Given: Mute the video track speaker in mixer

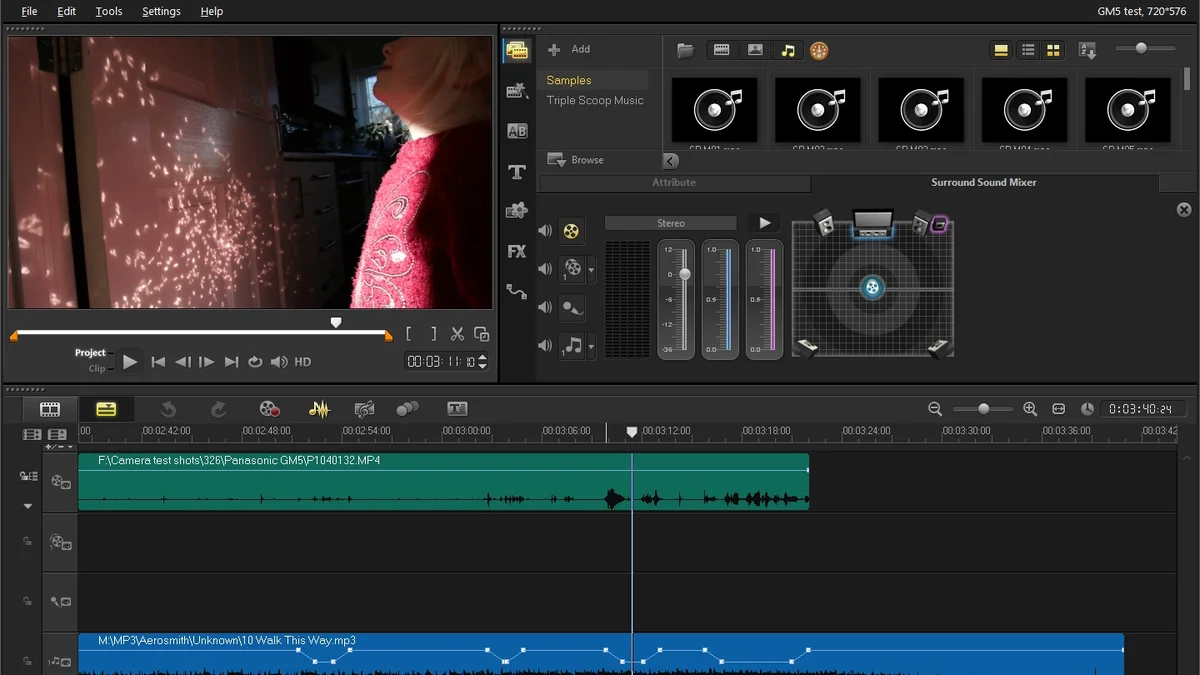Looking at the screenshot, I should [545, 231].
